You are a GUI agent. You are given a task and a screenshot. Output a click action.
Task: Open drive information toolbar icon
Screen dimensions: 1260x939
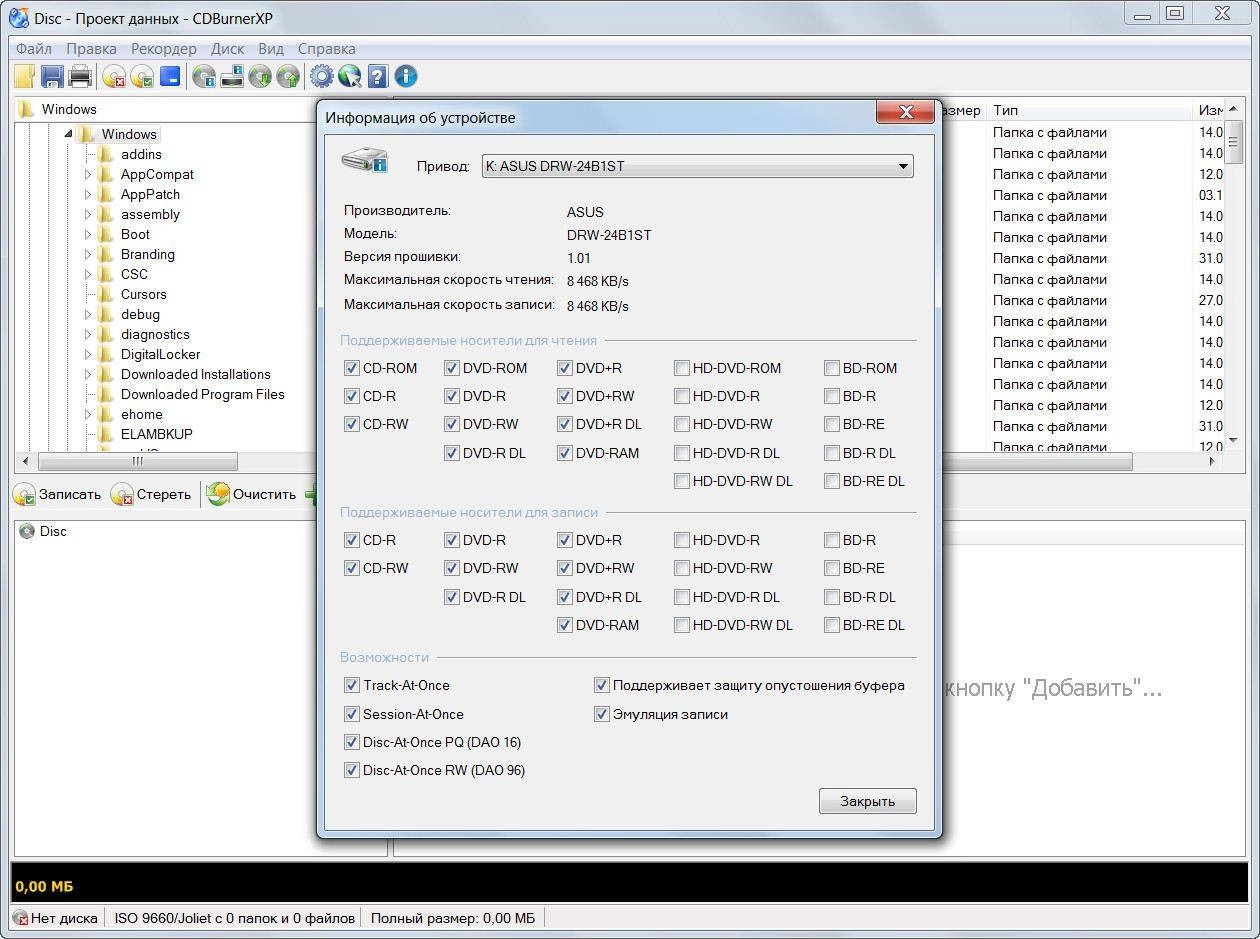click(232, 76)
